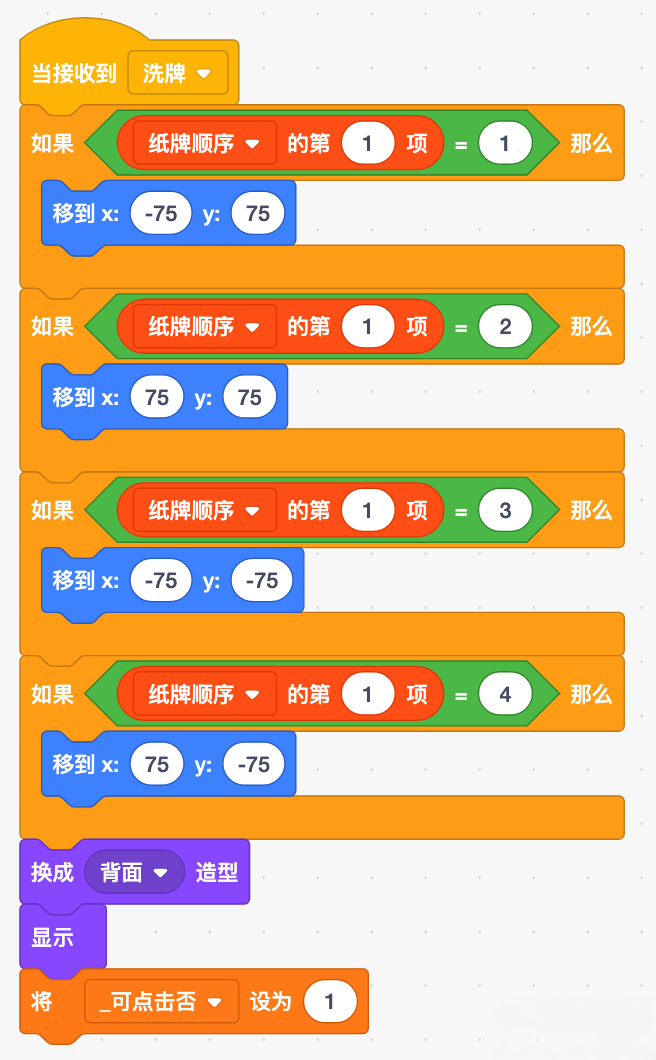Image resolution: width=656 pixels, height=1060 pixels.
Task: Click comparison value 2 in second if block
Action: (505, 327)
